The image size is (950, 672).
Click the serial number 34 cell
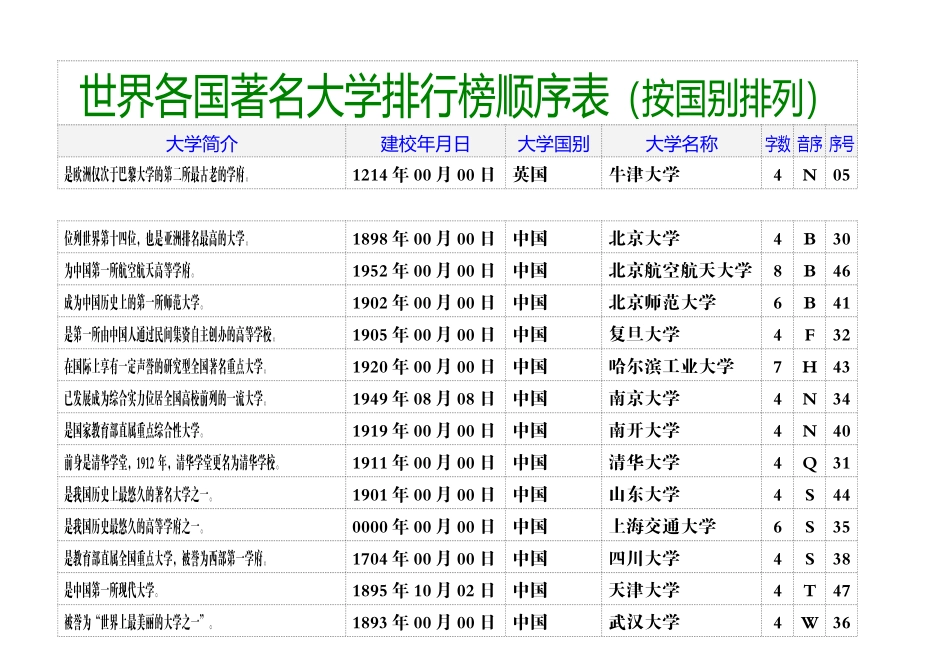[x=842, y=399]
